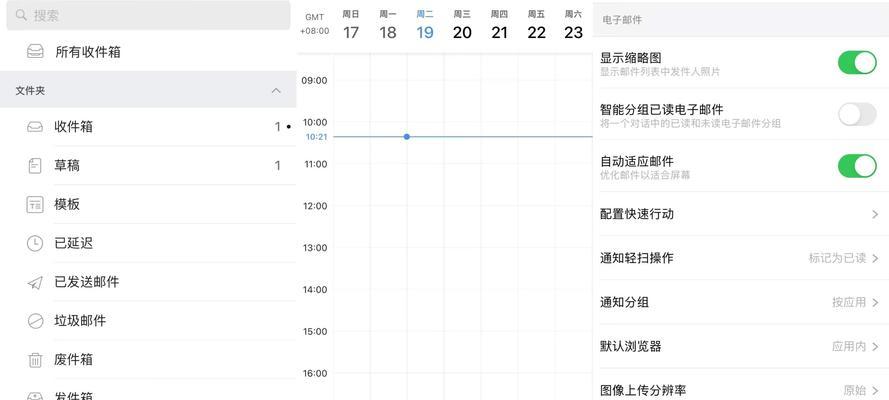Click the 10:21 current time label
This screenshot has width=889, height=400.
(316, 137)
